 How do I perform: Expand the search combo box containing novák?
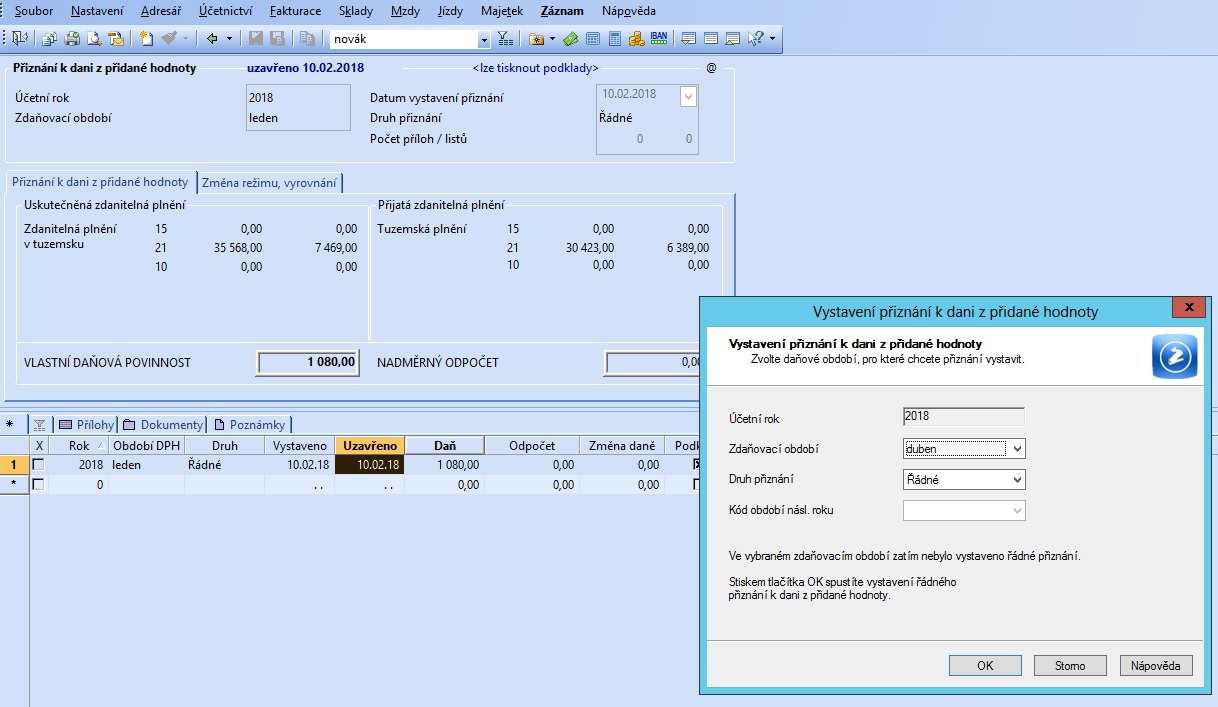(x=484, y=39)
